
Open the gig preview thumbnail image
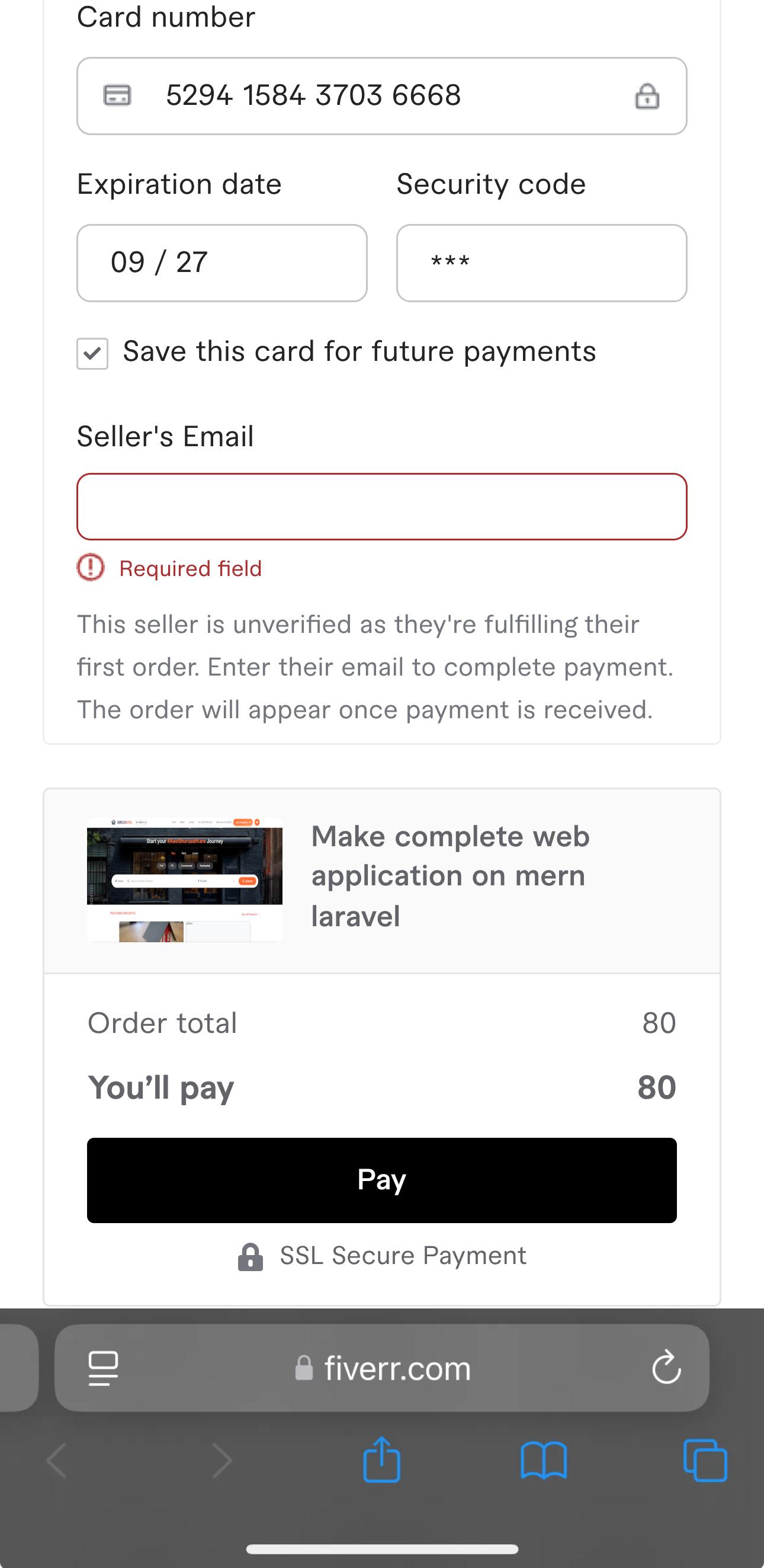point(185,879)
